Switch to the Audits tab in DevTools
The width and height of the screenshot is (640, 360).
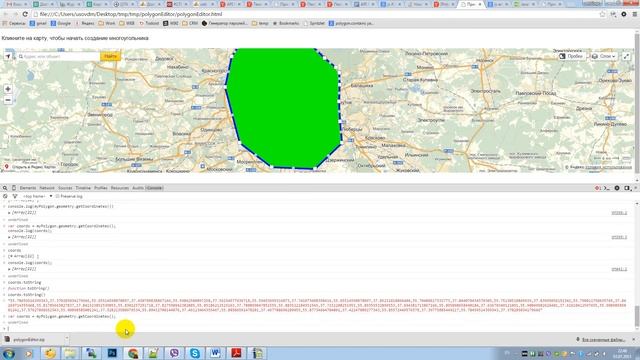138,188
